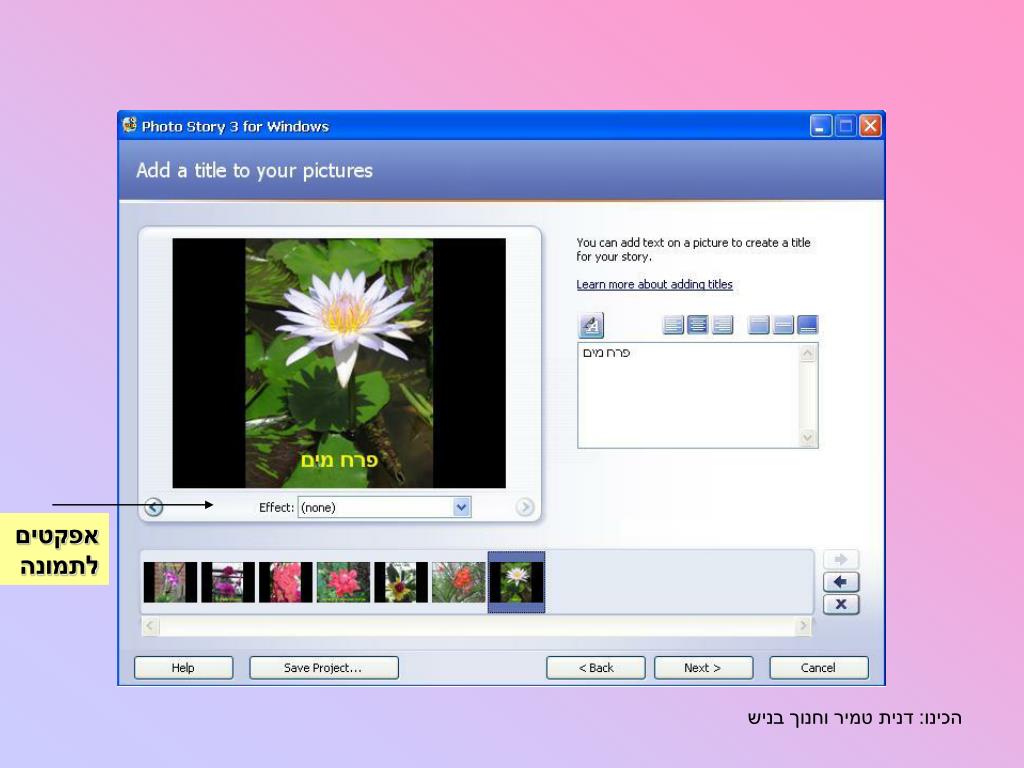Viewport: 1024px width, 768px height.
Task: Go Back to the previous step
Action: [x=596, y=667]
